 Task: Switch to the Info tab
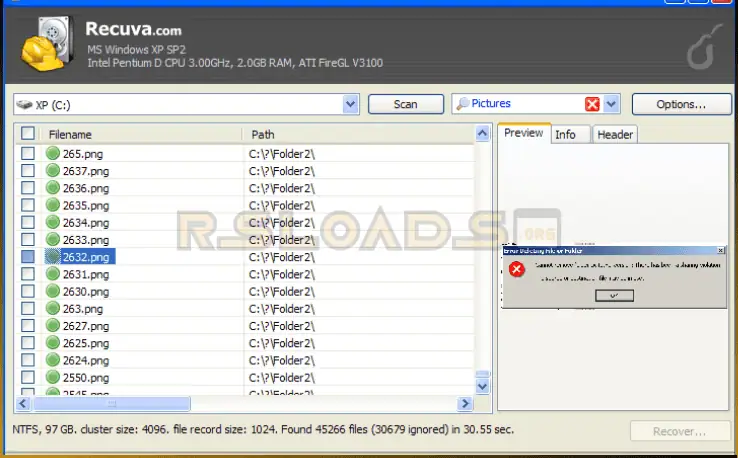click(565, 134)
